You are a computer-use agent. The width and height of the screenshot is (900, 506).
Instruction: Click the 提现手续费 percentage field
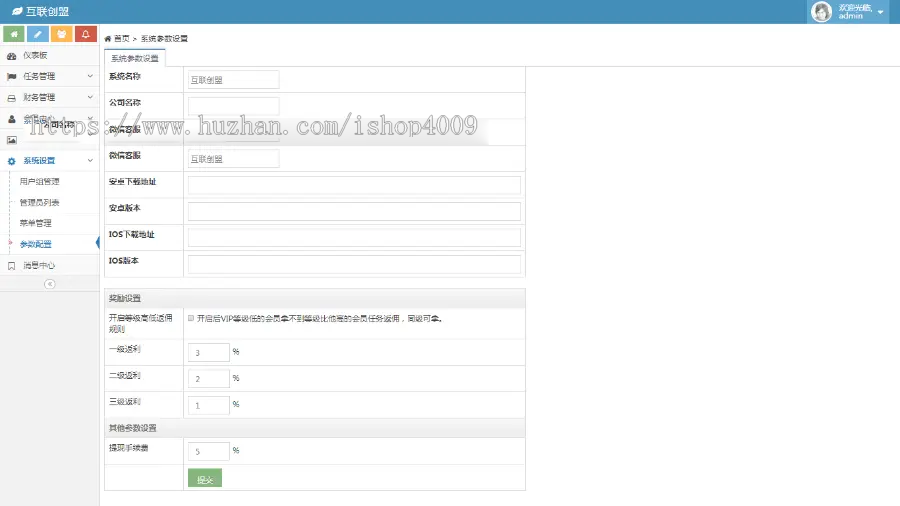pyautogui.click(x=209, y=451)
